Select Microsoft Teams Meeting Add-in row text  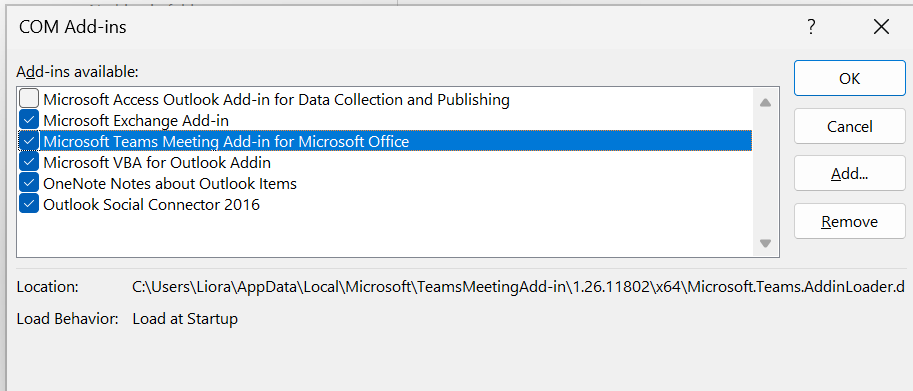point(227,141)
